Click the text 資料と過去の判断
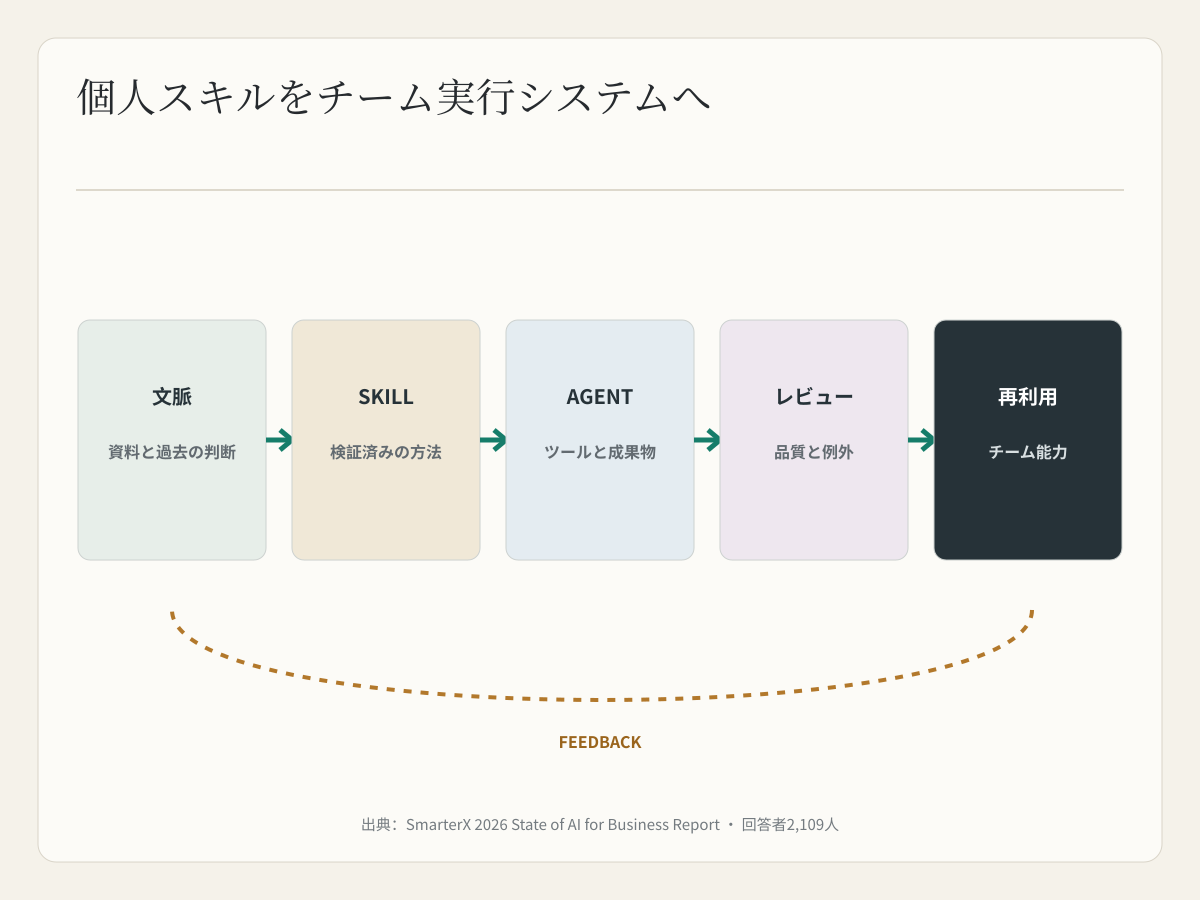Screen dimensions: 1200x900 click(172, 452)
